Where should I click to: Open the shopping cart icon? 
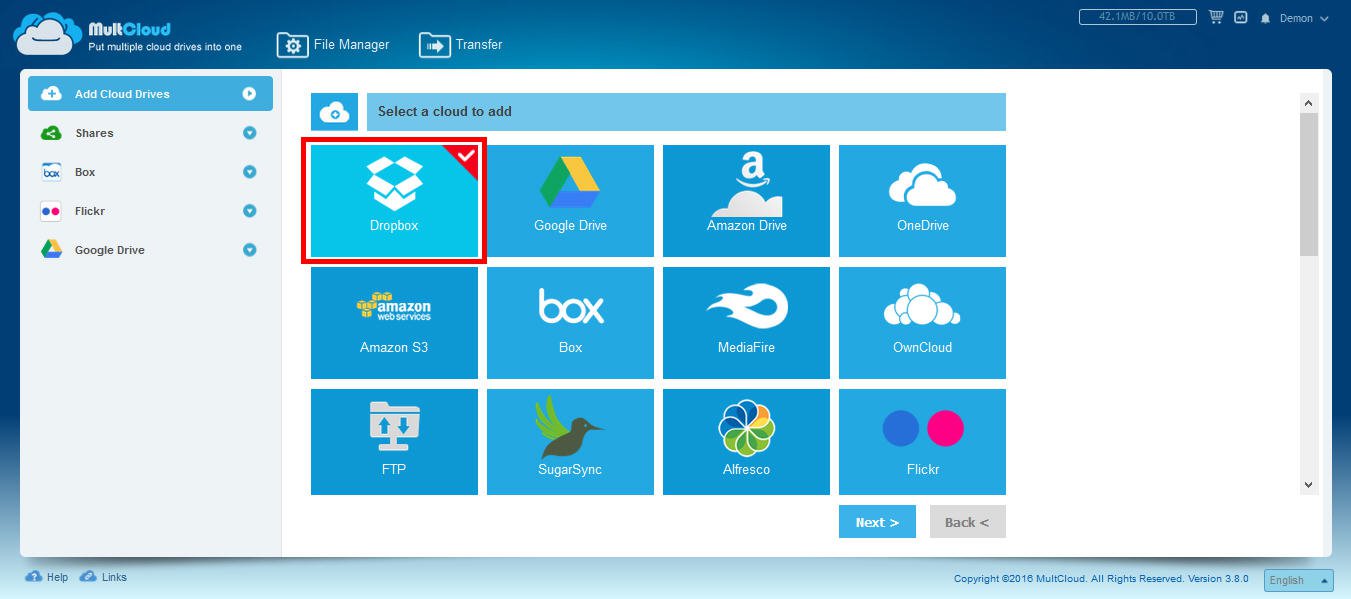pos(1216,17)
